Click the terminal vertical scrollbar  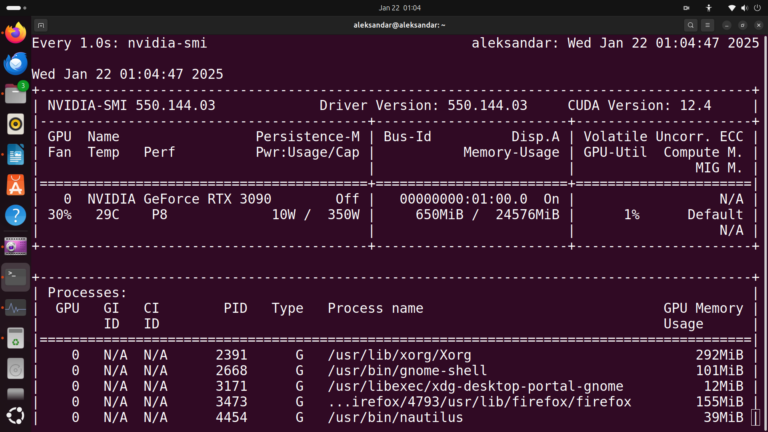765,233
